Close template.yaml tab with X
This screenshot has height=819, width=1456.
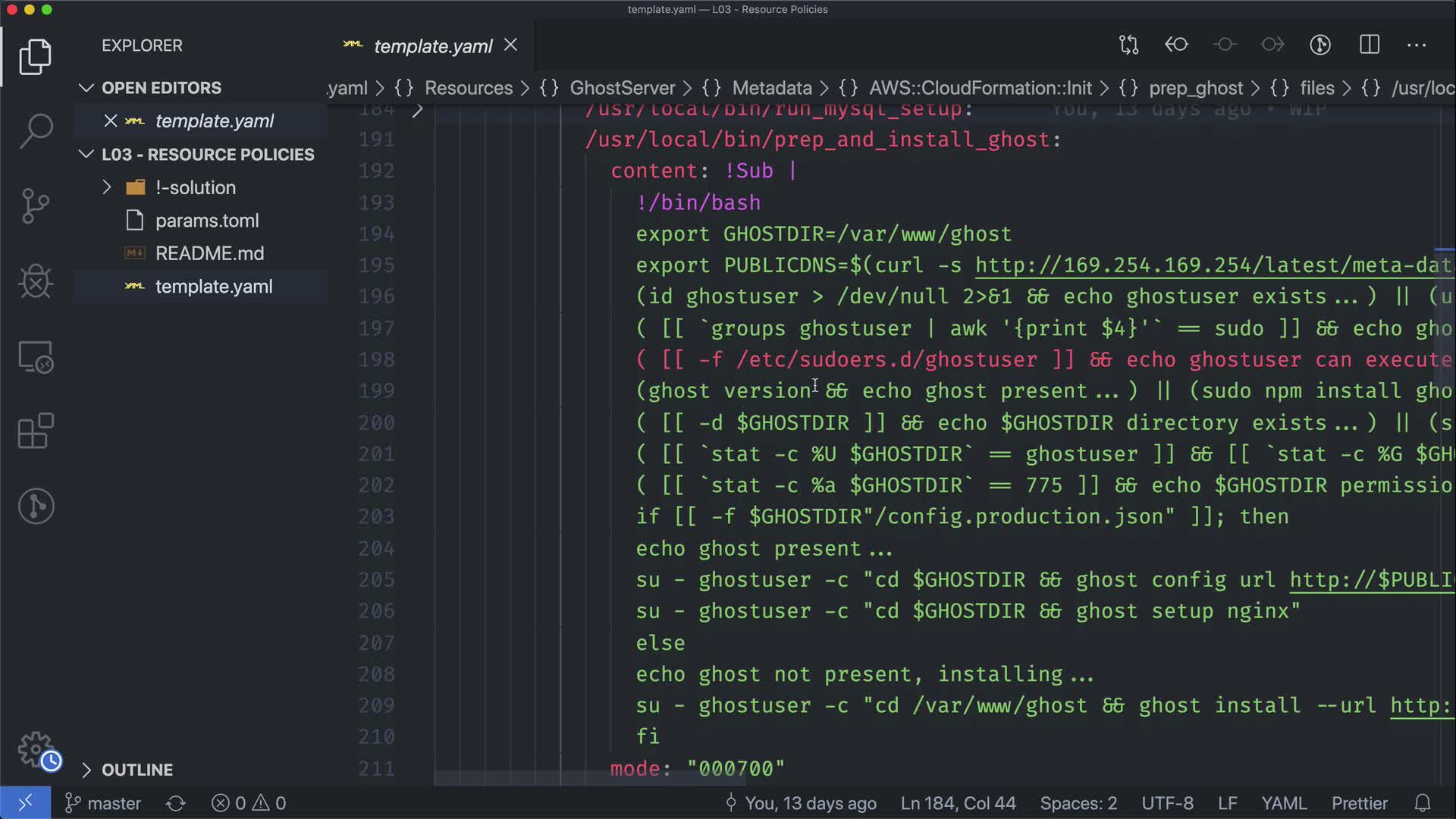tap(511, 45)
